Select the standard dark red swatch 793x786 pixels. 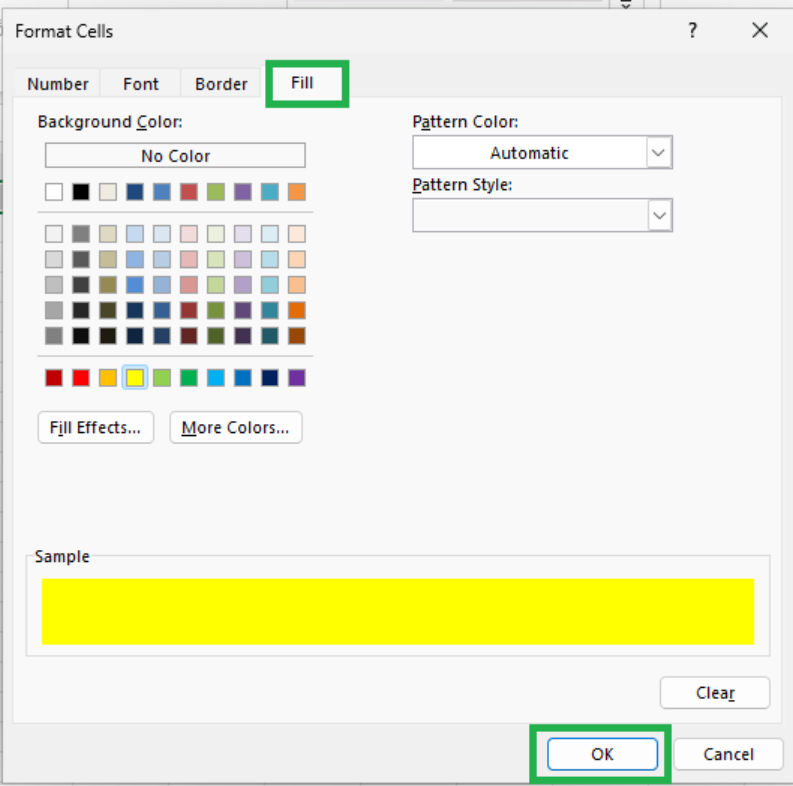pos(54,378)
